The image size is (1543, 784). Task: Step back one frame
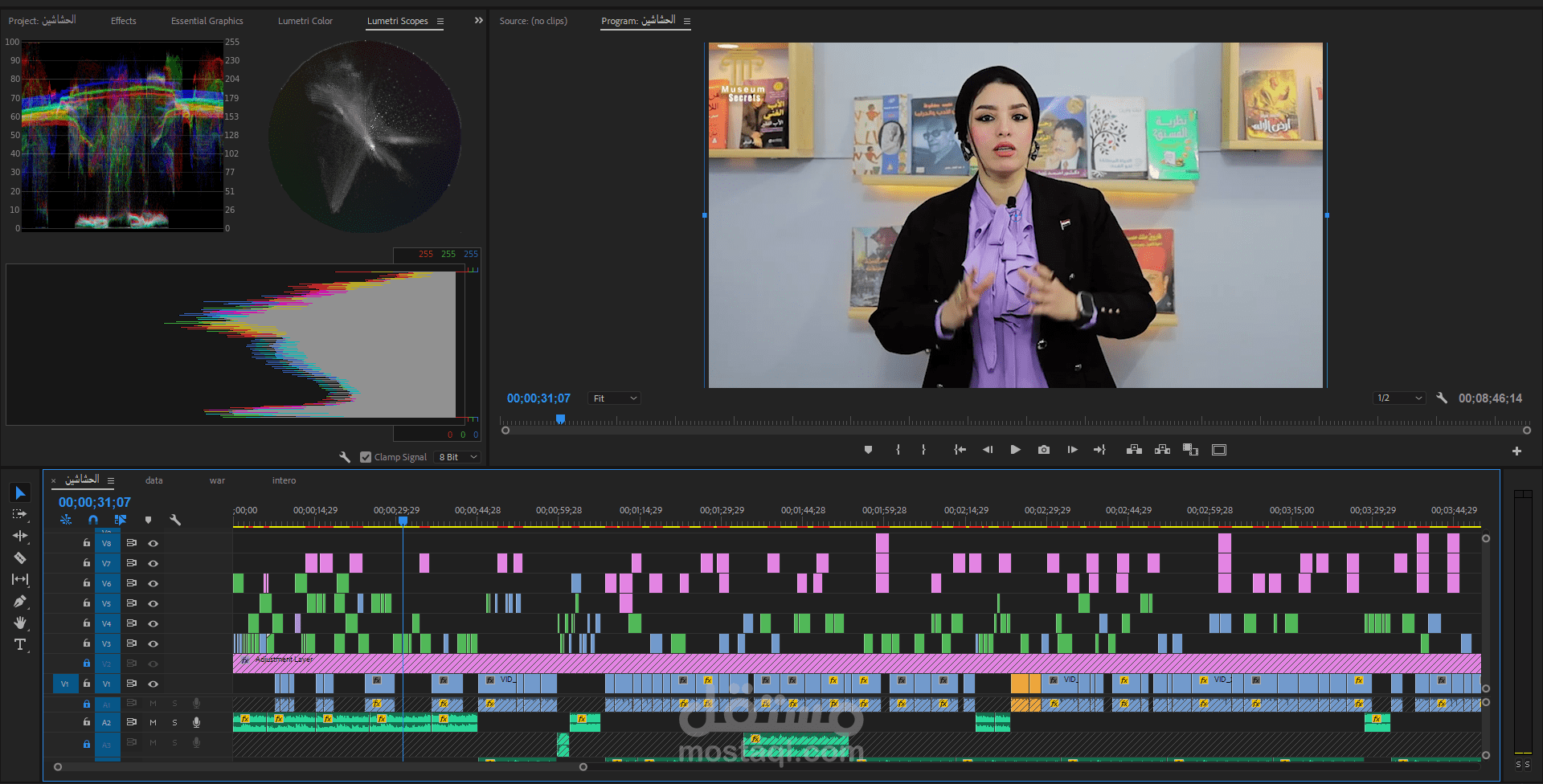[988, 450]
